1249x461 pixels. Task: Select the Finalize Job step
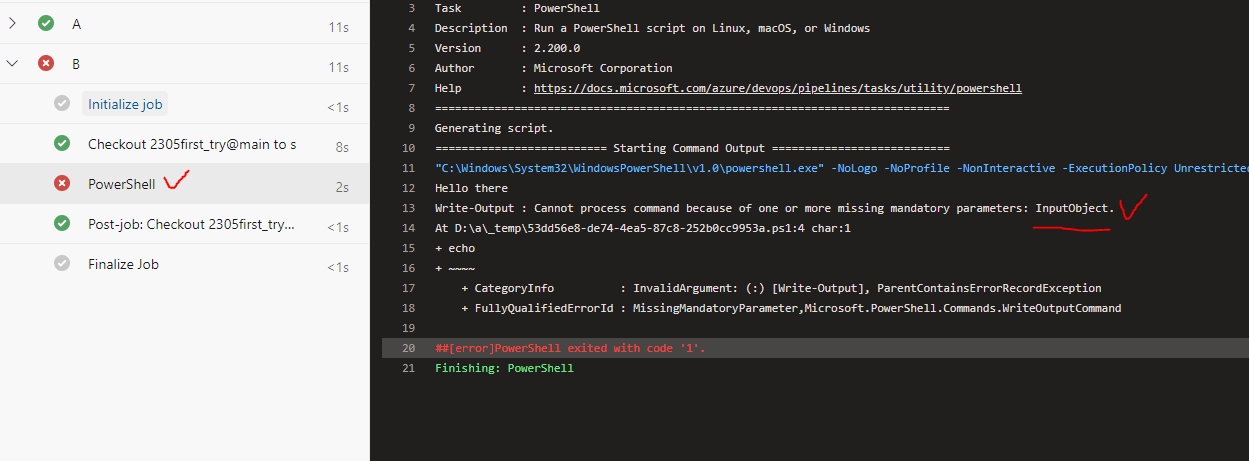123,264
